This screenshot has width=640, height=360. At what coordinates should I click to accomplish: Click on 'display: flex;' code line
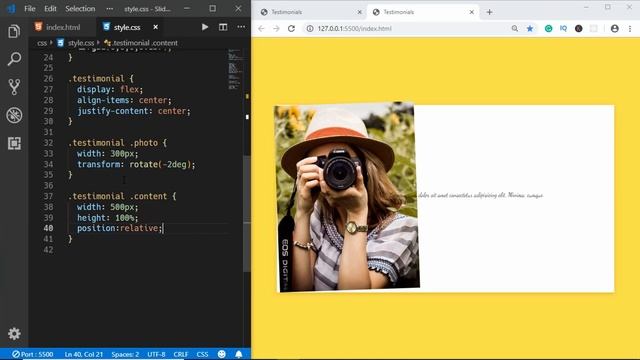point(110,89)
